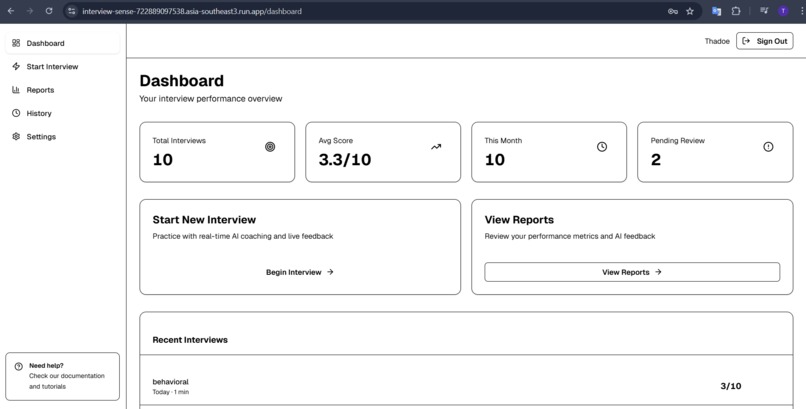Click the Google Translate extension icon
Viewport: 806px width, 409px height.
point(716,11)
